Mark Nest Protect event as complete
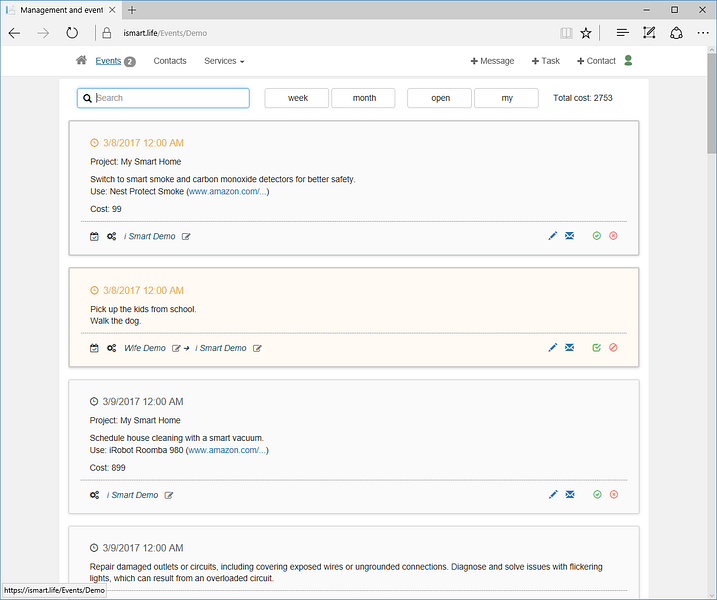717x600 pixels. click(x=597, y=236)
